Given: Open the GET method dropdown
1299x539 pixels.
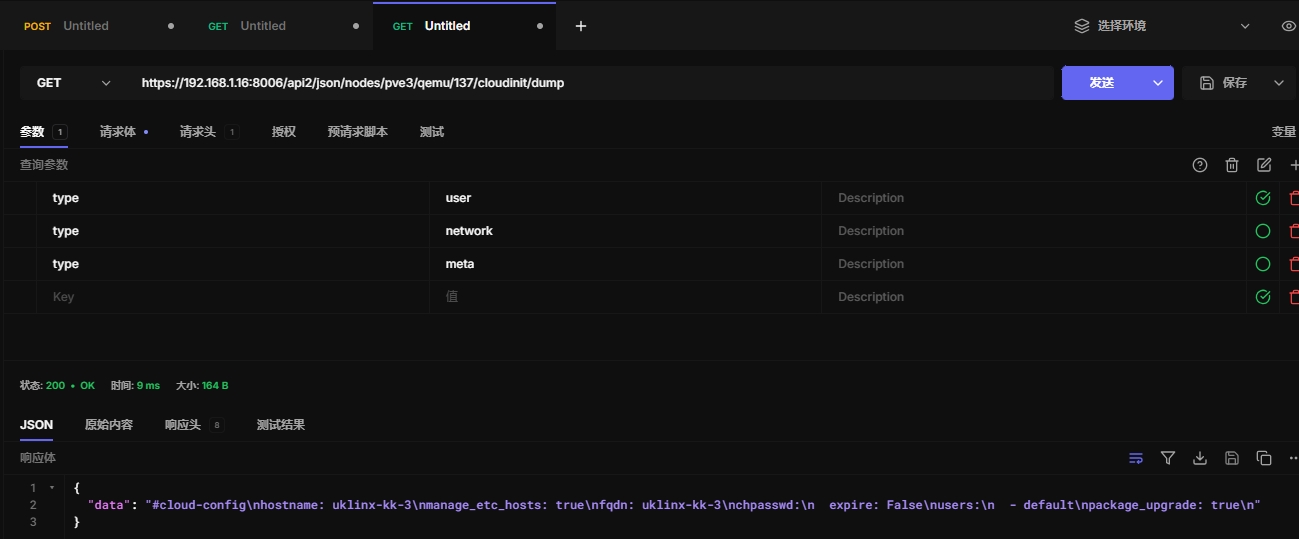Looking at the screenshot, I should (74, 83).
